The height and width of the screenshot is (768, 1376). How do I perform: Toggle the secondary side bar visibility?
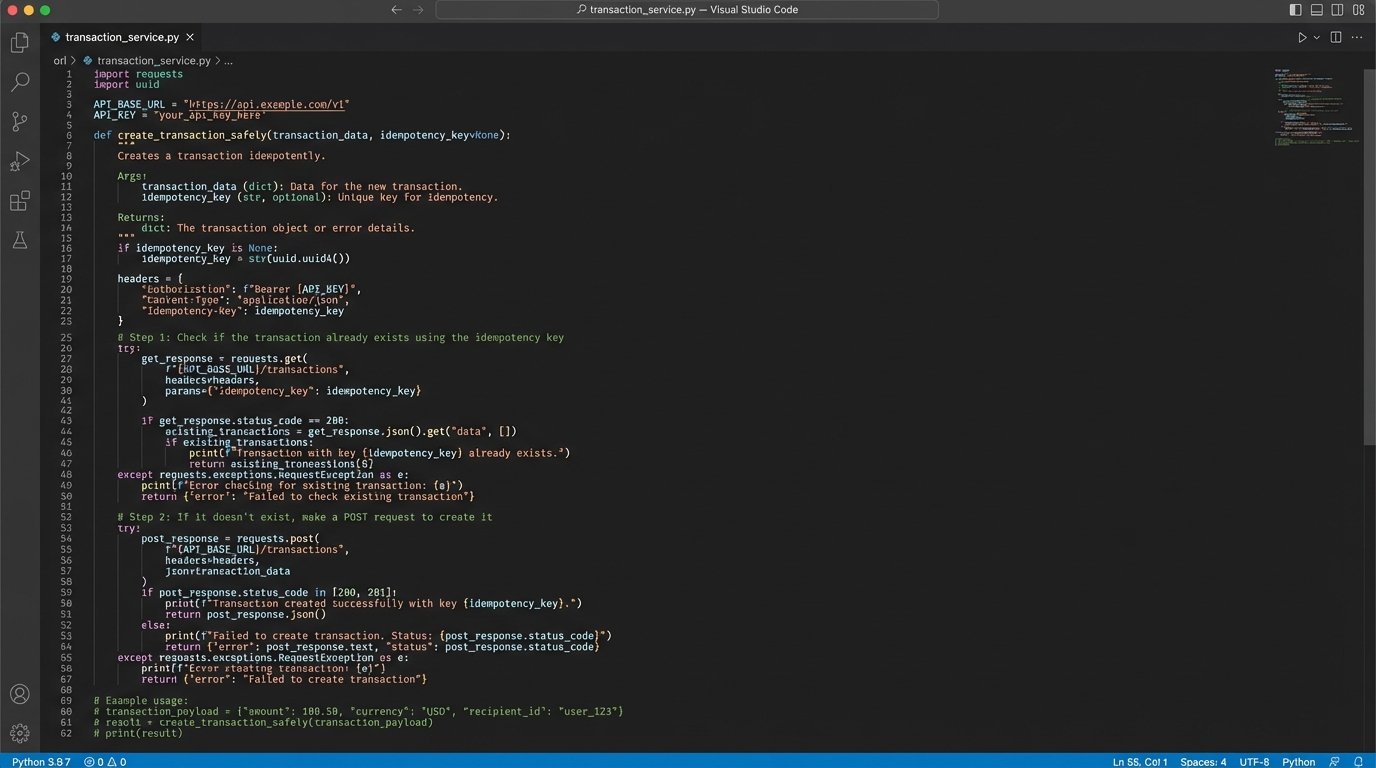(1338, 10)
